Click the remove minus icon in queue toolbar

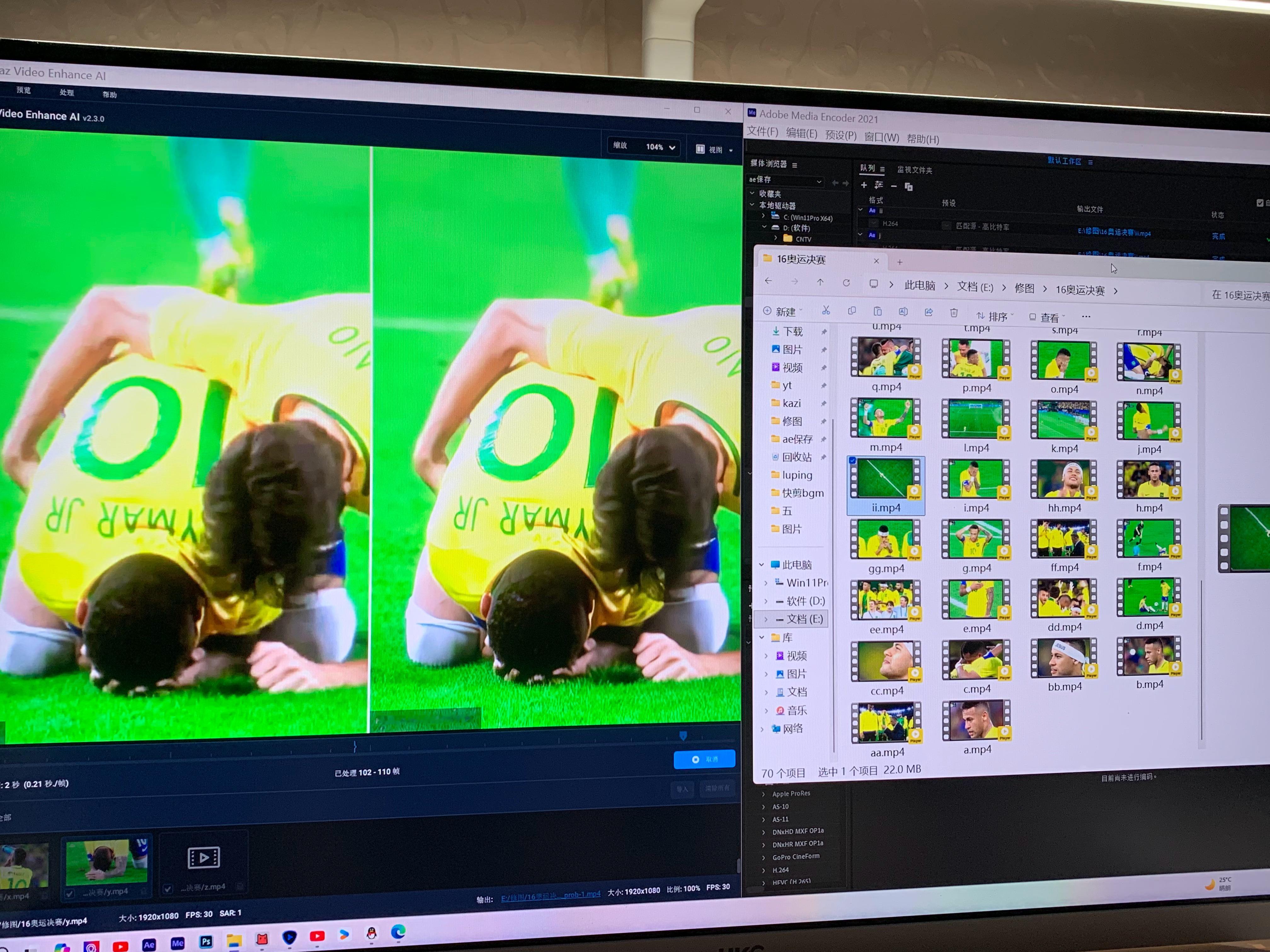pos(893,186)
